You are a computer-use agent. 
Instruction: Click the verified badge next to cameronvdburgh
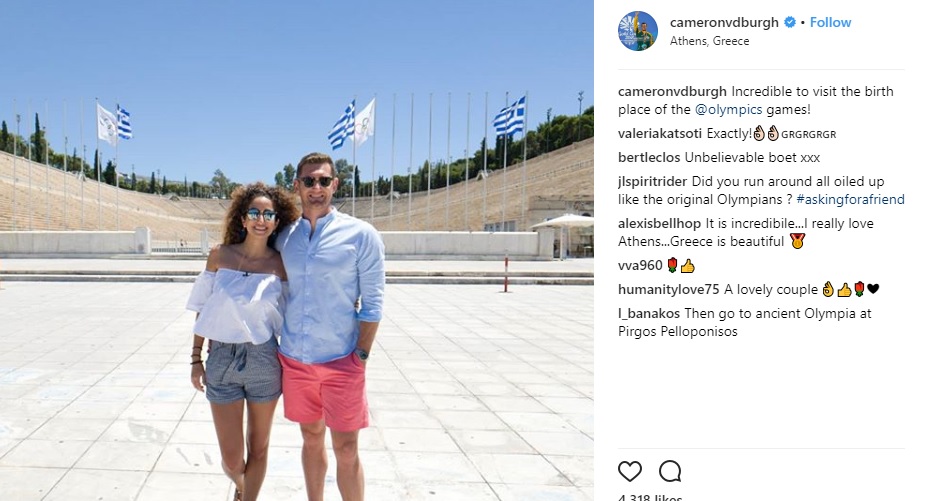click(x=790, y=22)
